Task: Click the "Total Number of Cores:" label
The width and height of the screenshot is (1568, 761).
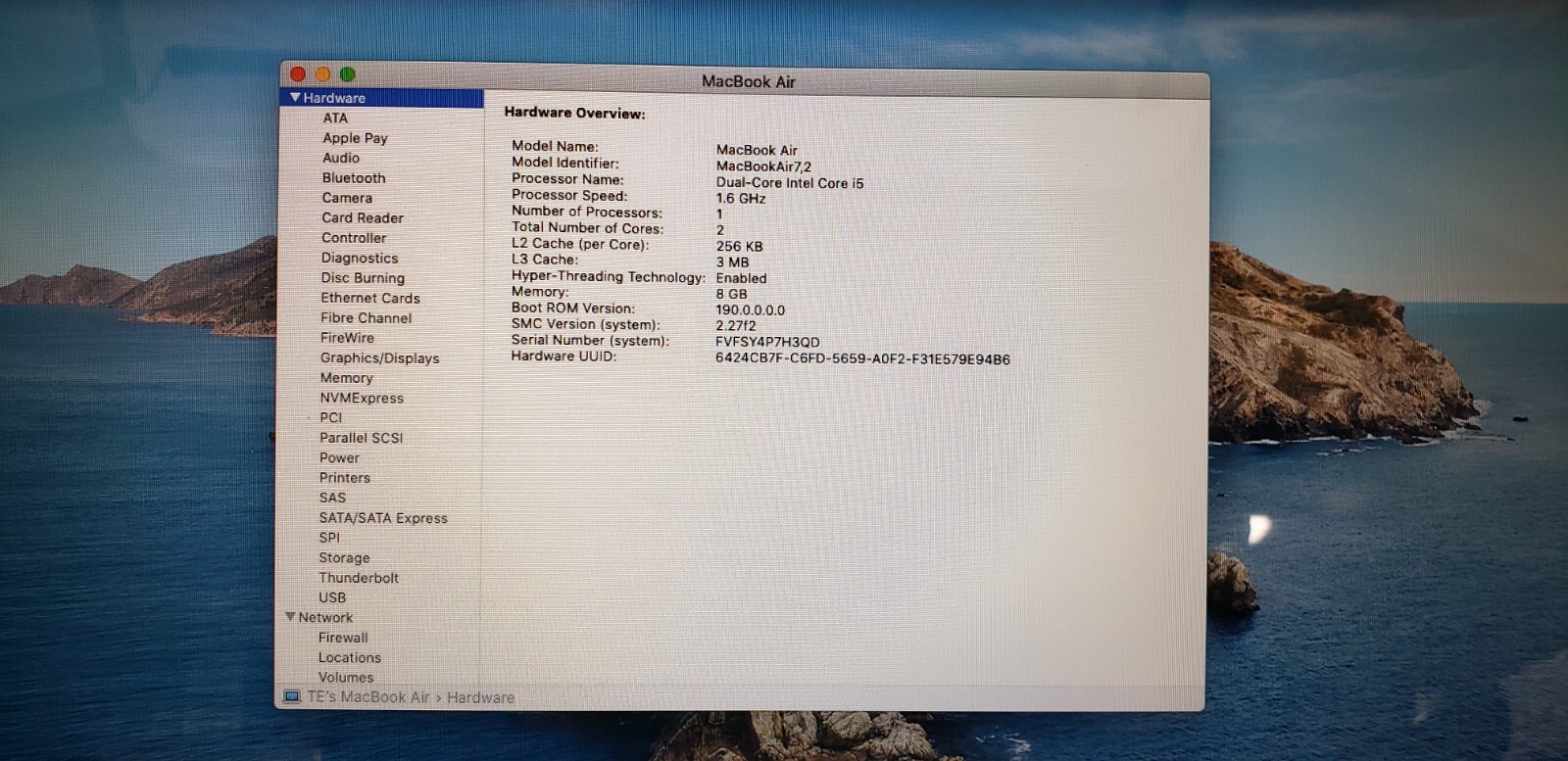Action: [588, 228]
